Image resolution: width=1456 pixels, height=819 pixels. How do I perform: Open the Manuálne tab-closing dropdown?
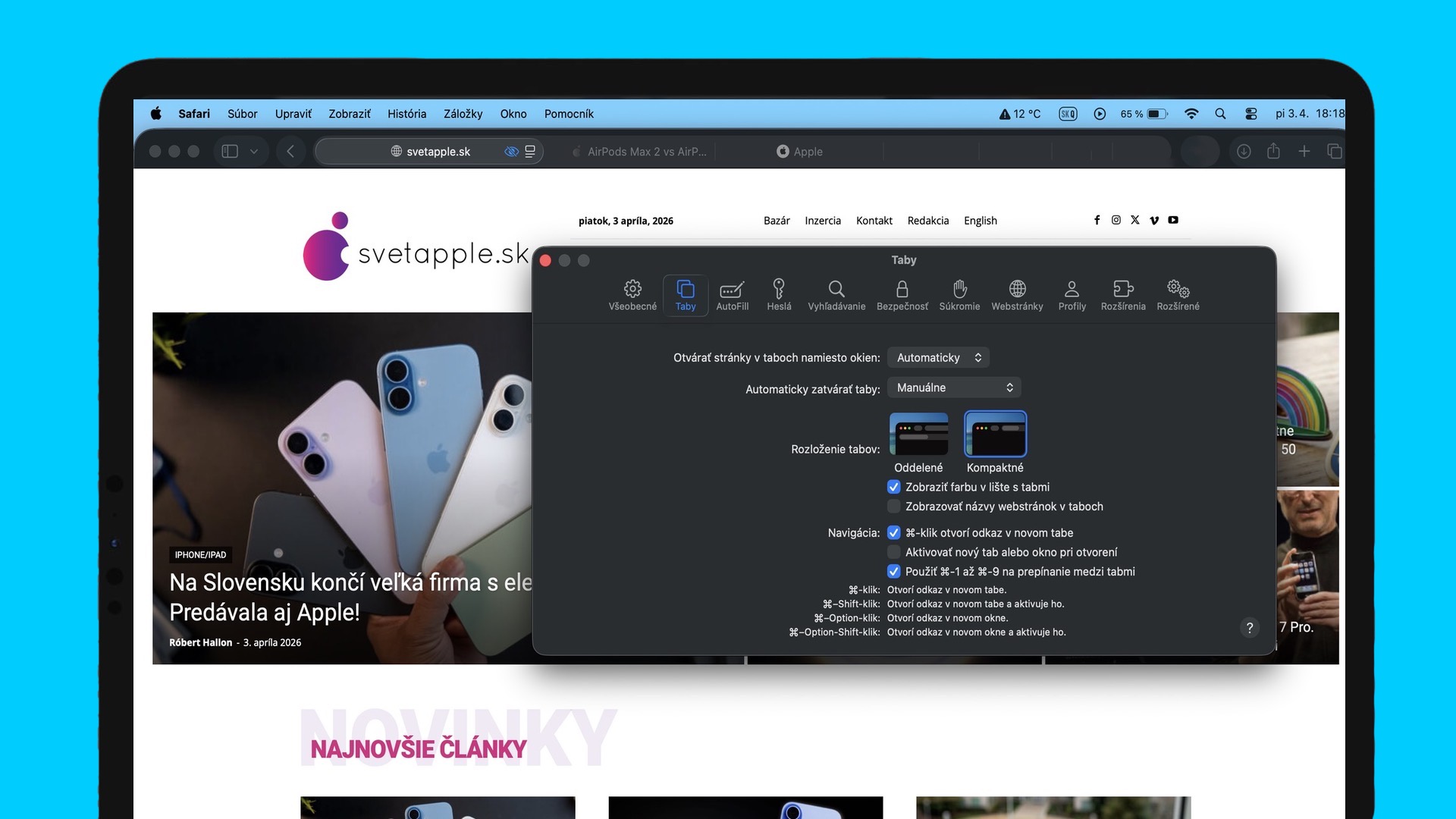(953, 387)
